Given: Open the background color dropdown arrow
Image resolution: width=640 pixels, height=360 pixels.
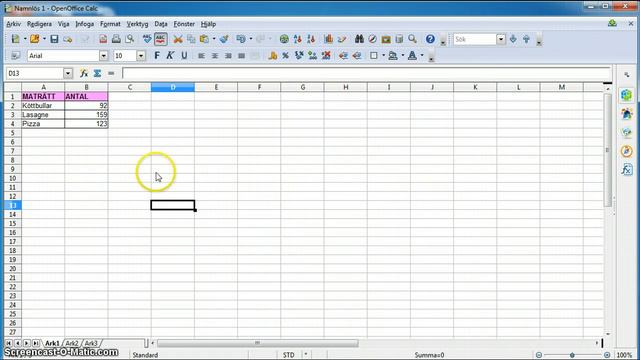Looking at the screenshot, I should pyautogui.click(x=402, y=56).
